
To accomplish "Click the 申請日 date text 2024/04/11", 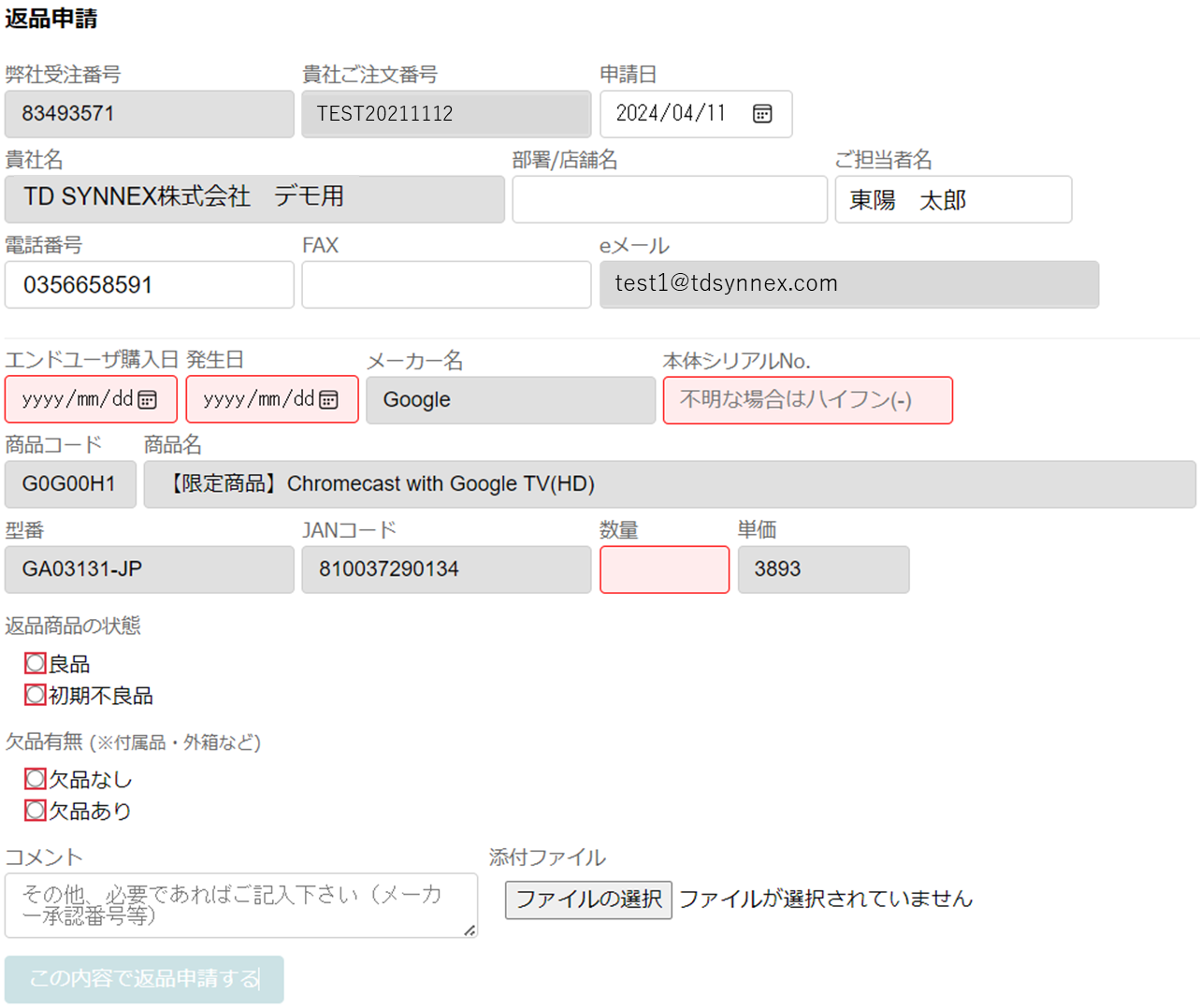I will [x=671, y=113].
